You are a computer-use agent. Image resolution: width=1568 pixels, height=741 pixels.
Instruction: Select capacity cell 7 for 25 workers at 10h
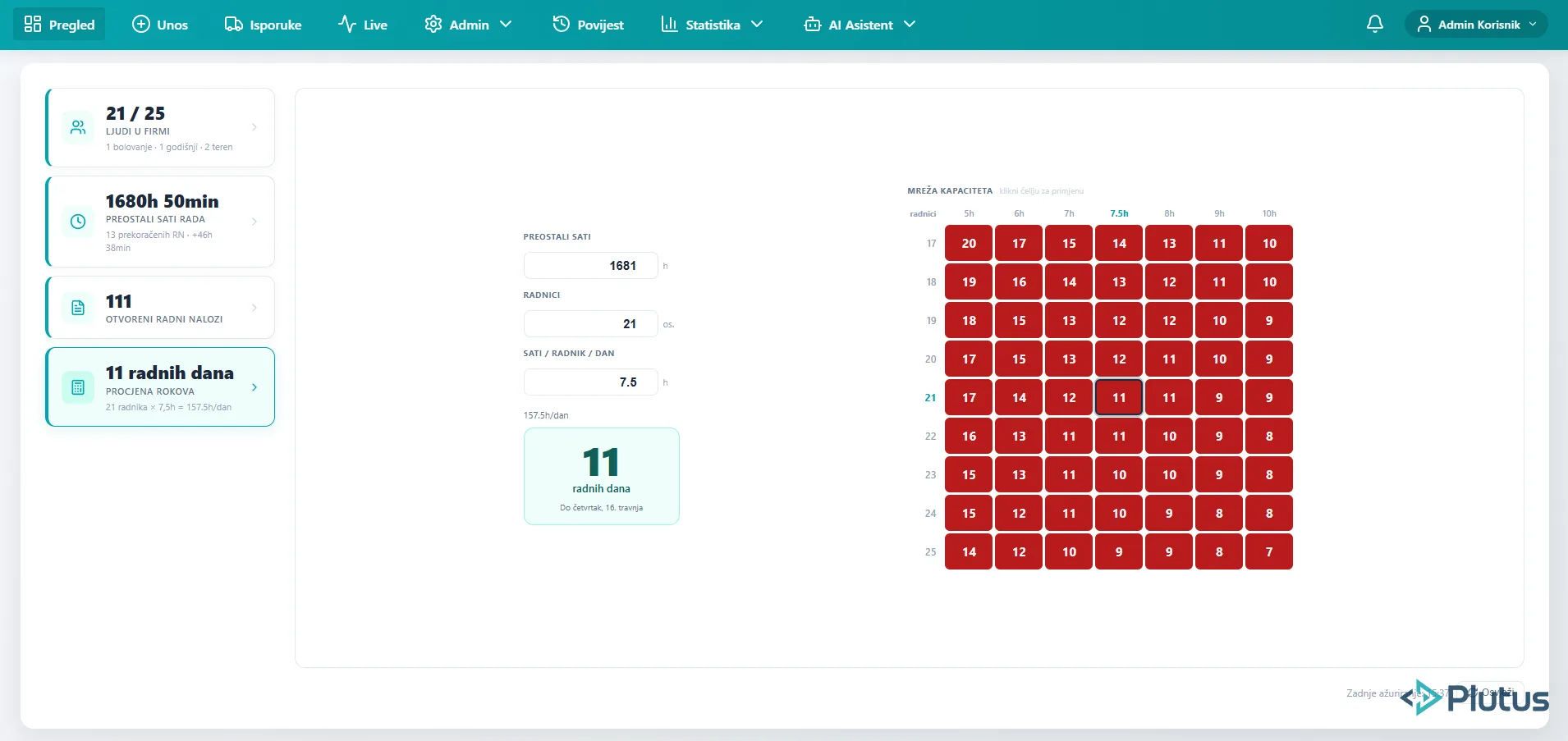(x=1269, y=551)
